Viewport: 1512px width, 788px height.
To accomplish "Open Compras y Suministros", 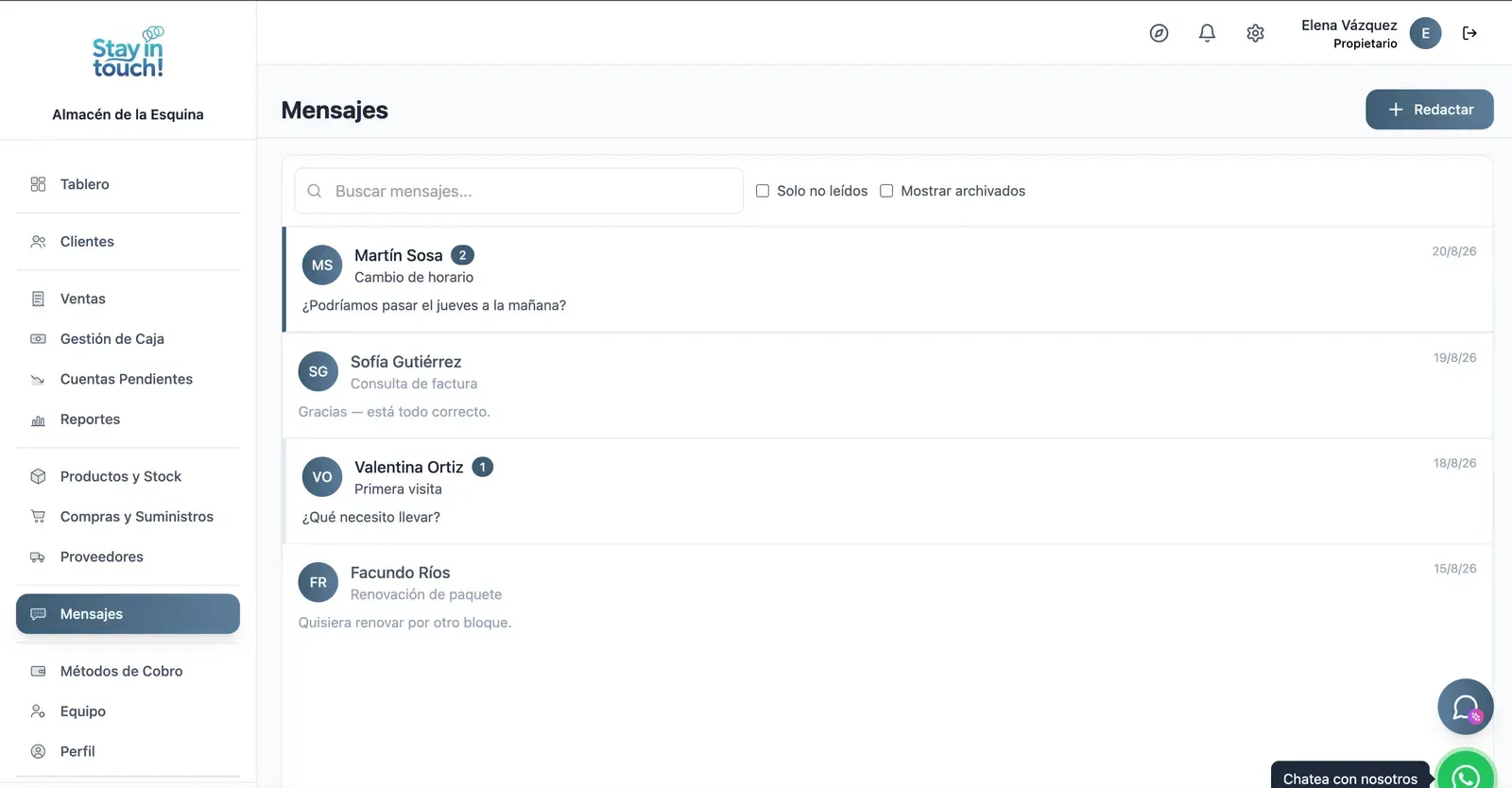I will click(128, 517).
